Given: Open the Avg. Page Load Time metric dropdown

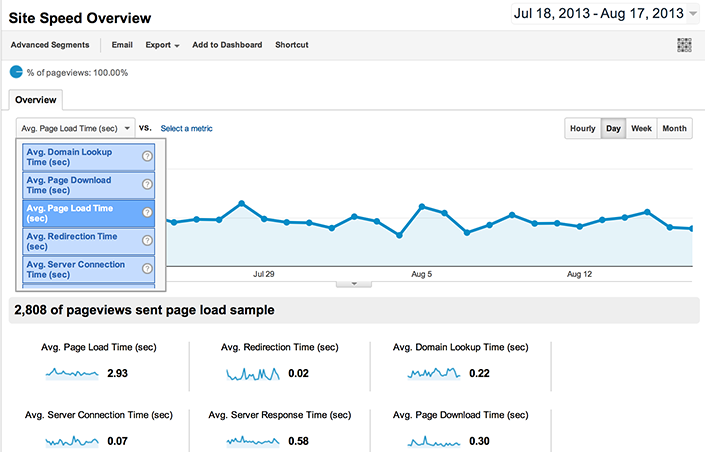Looking at the screenshot, I should tap(75, 128).
